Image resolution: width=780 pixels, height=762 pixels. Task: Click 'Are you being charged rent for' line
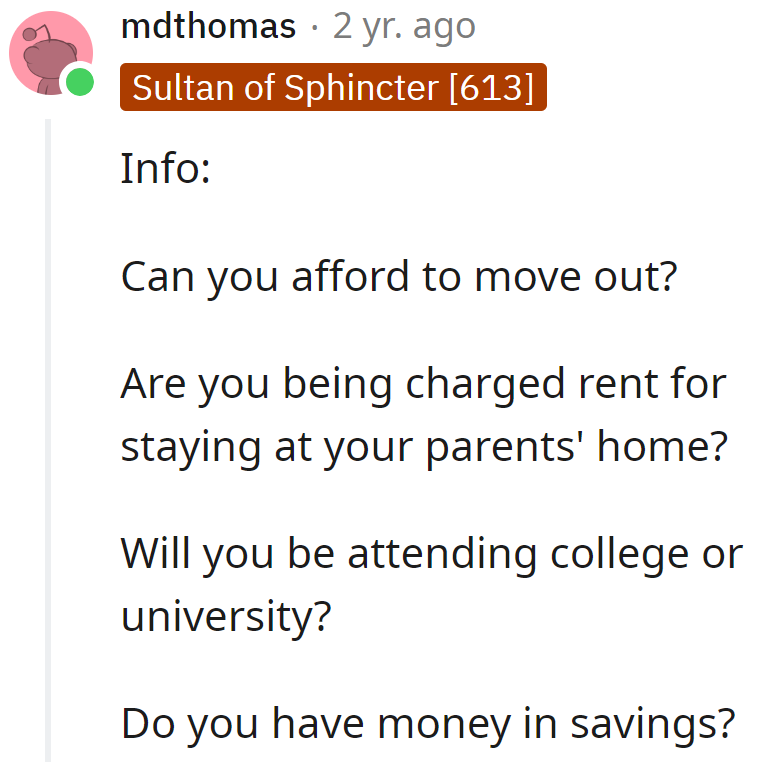click(423, 384)
